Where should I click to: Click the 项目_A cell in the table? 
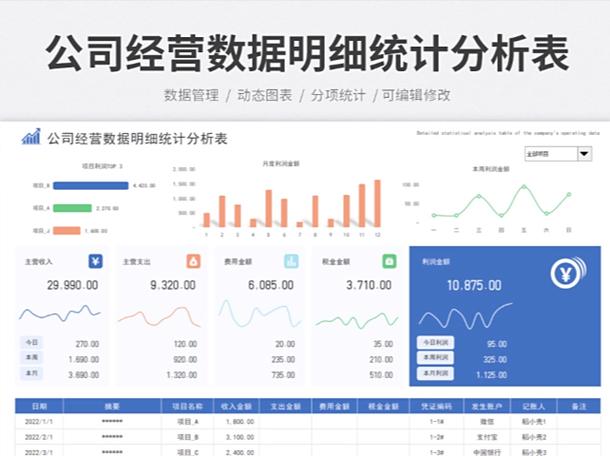coord(188,422)
